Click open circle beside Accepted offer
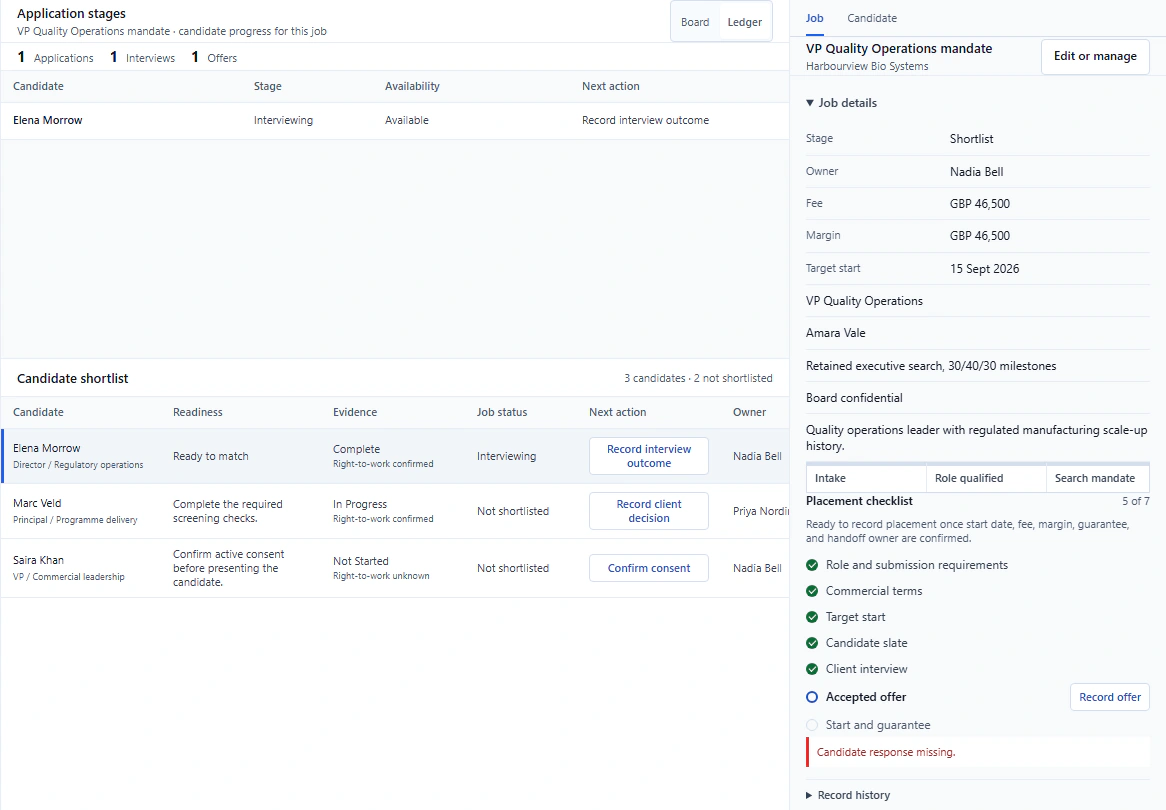The height and width of the screenshot is (810, 1166). click(812, 697)
